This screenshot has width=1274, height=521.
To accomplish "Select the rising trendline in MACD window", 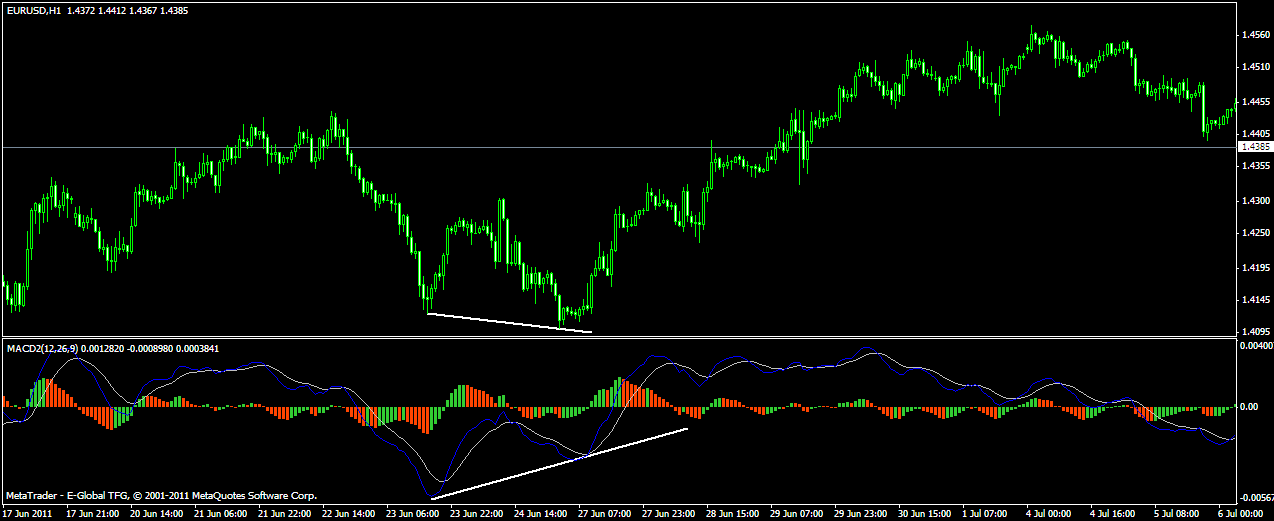I will [x=560, y=463].
